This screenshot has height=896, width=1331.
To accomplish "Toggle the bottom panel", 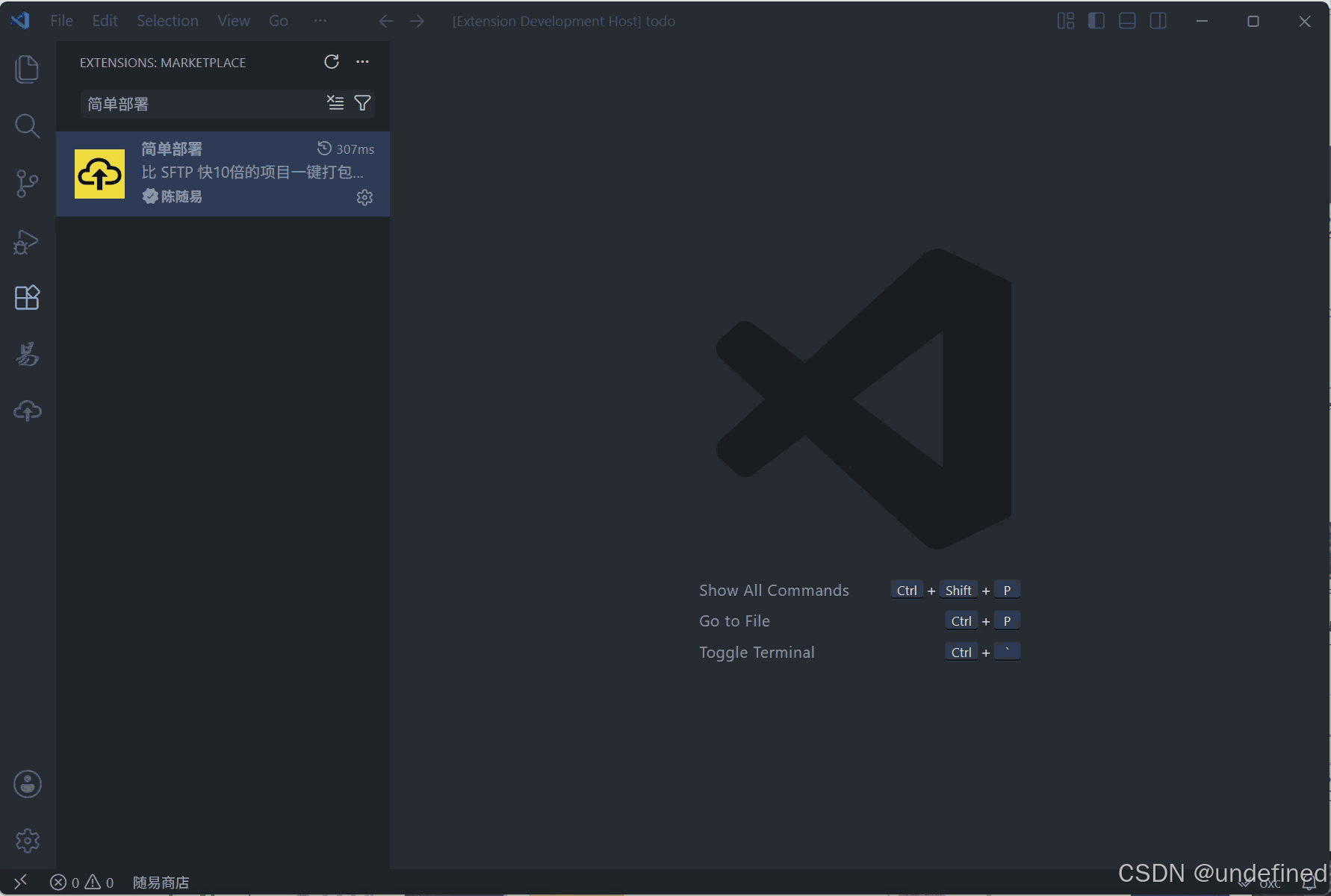I will [1127, 21].
